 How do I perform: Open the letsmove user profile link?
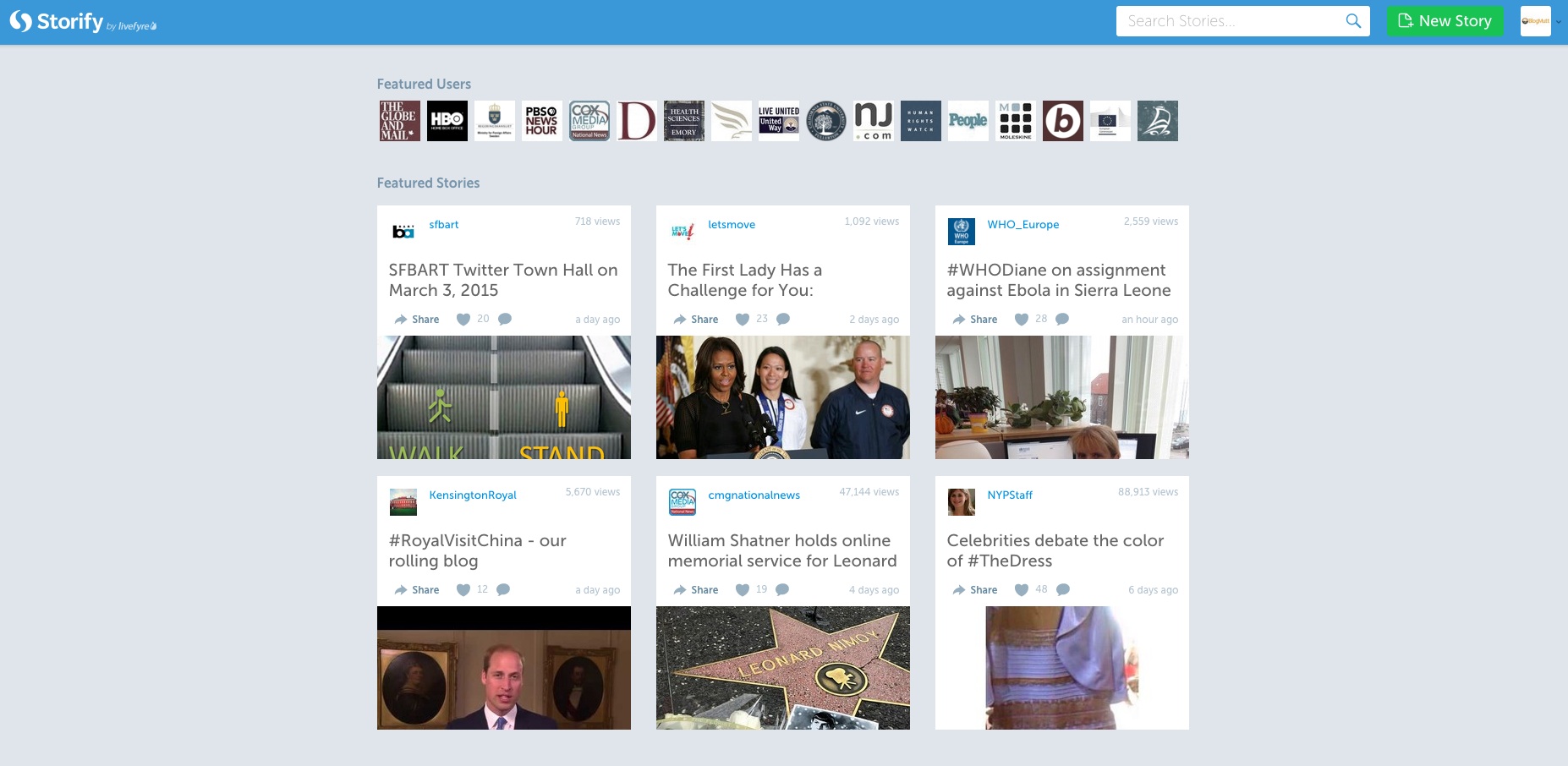coord(732,225)
